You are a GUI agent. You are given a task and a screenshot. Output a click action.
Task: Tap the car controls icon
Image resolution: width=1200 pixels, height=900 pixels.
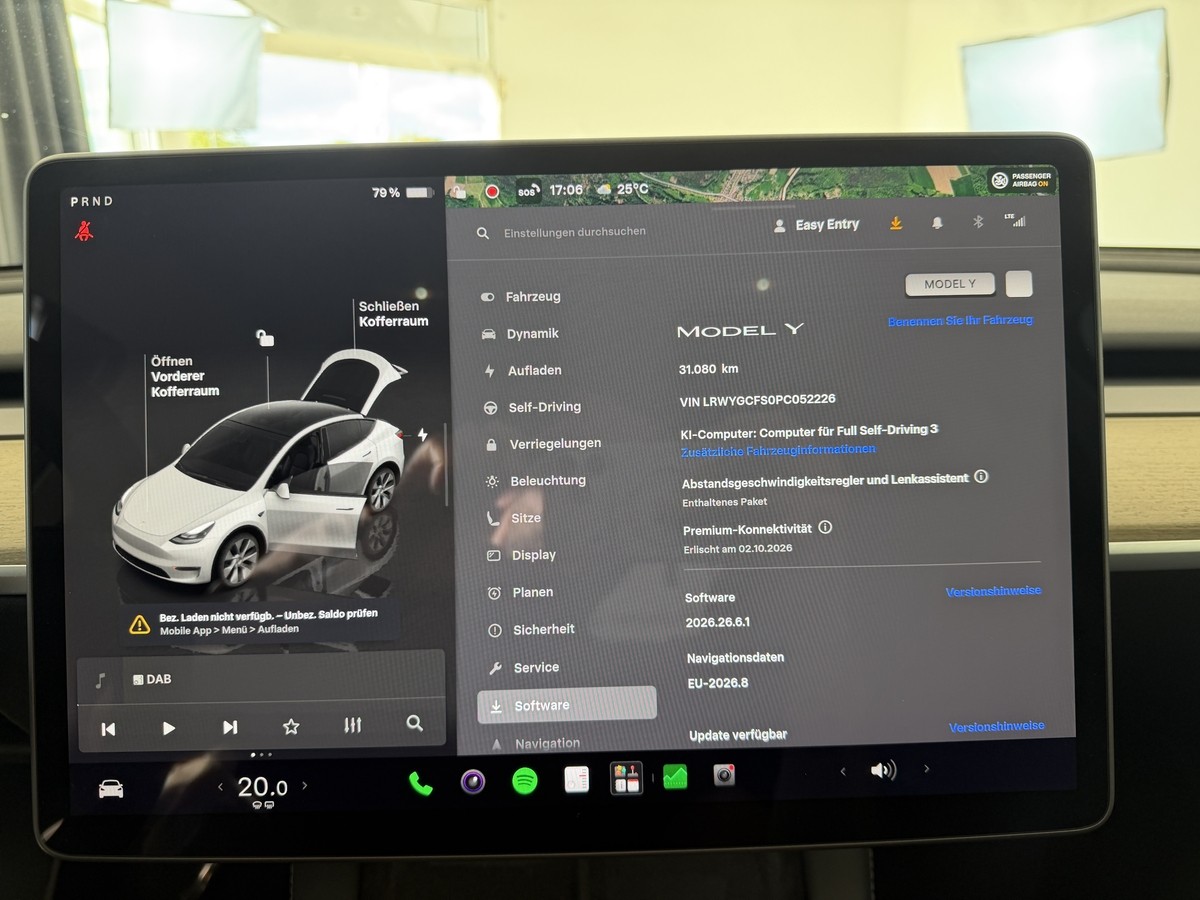coord(111,789)
